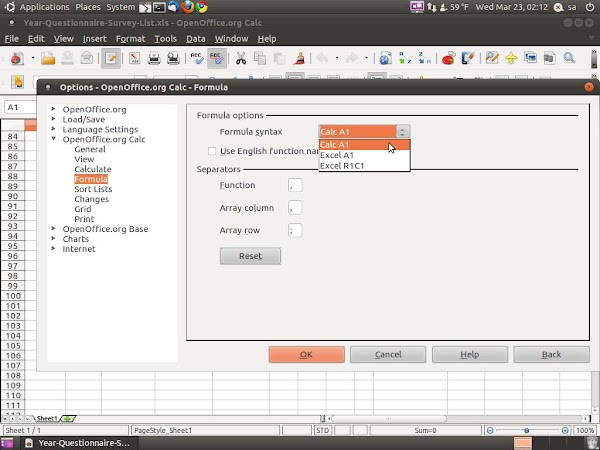Collapse the OpenOffice.org Calc tree node

(54, 139)
